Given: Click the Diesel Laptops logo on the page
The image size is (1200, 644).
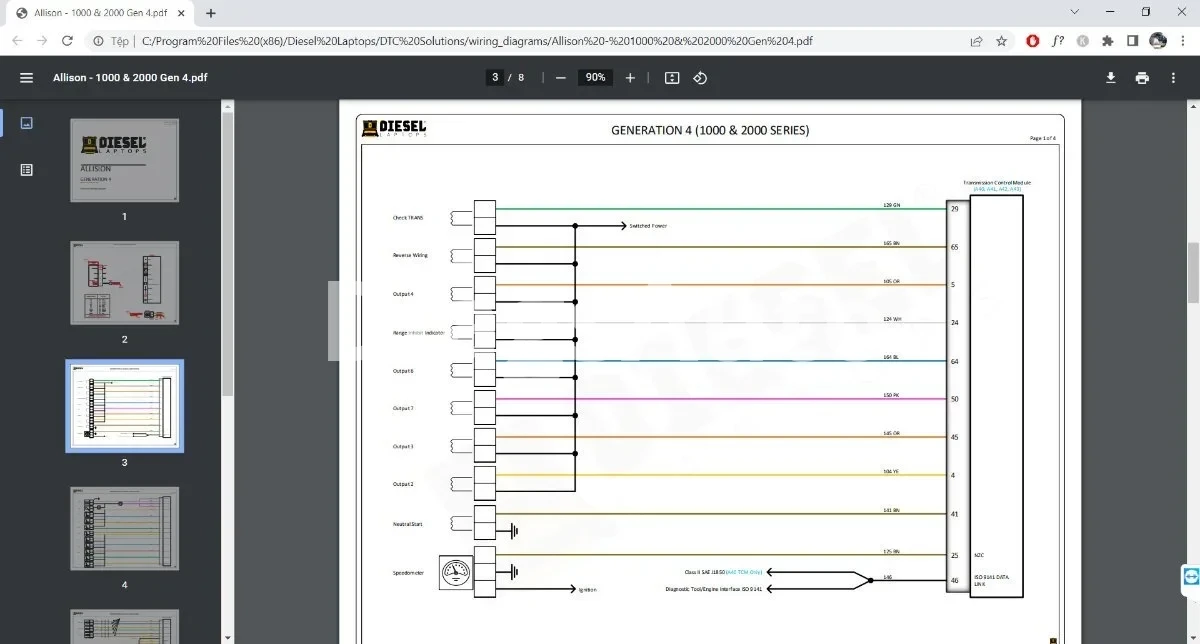Looking at the screenshot, I should pyautogui.click(x=395, y=128).
